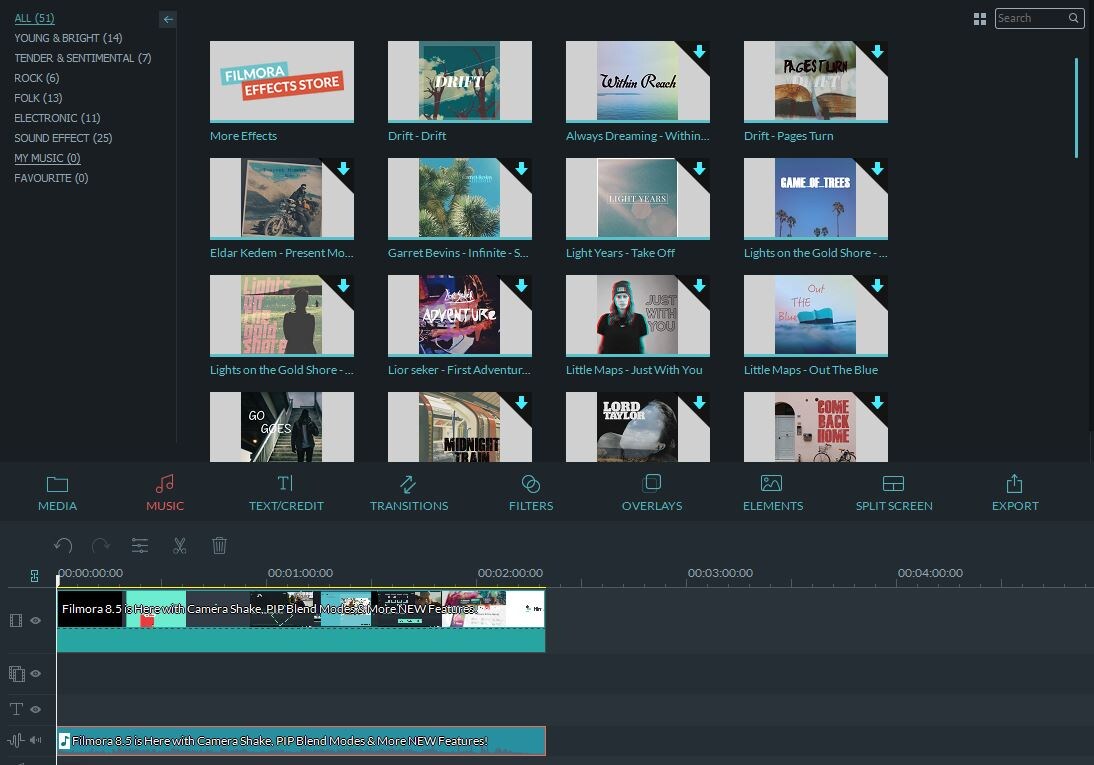
Task: Select the Music tab
Action: (x=165, y=493)
